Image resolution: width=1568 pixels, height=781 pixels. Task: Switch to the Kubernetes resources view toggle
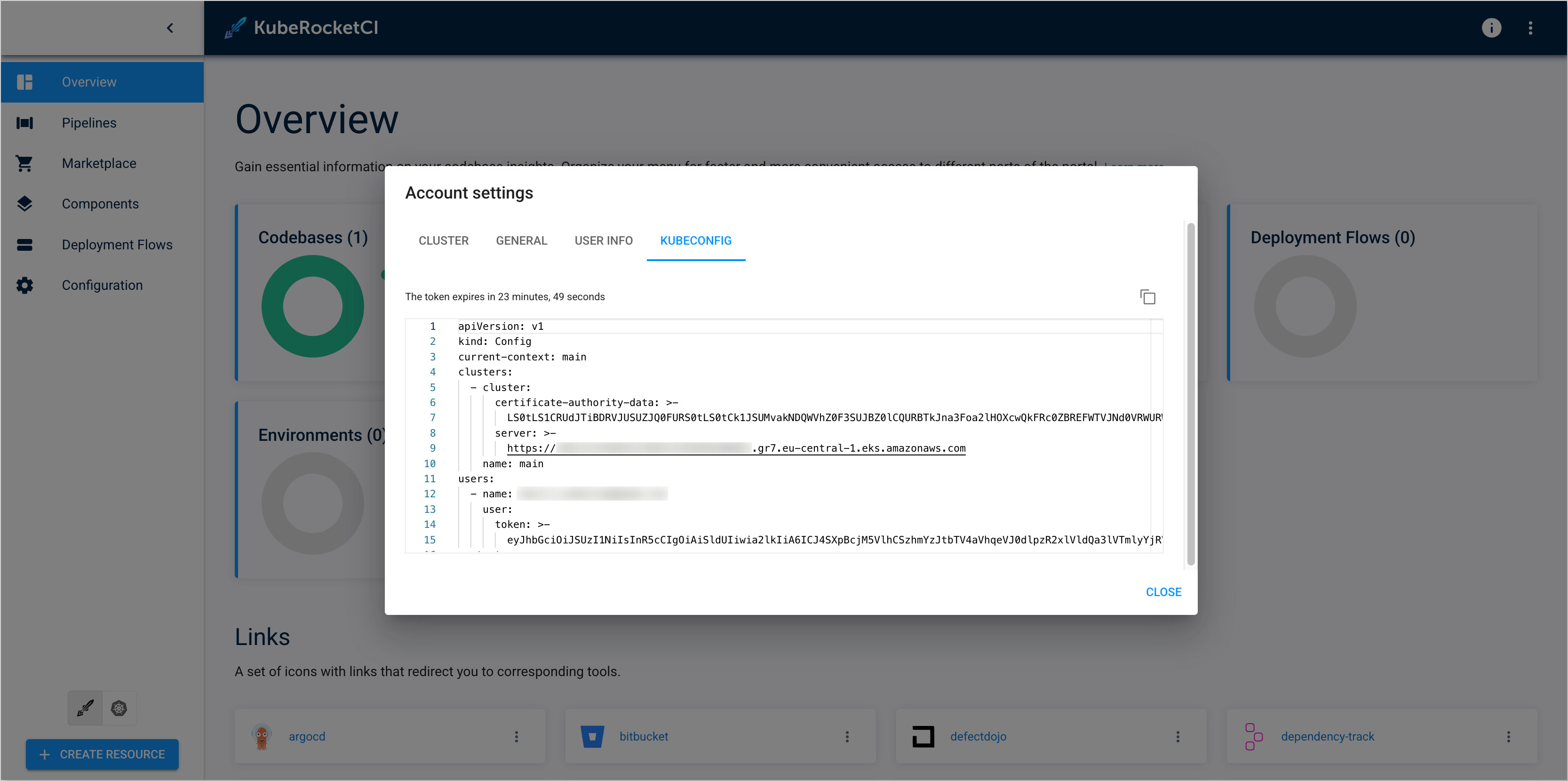coord(119,708)
